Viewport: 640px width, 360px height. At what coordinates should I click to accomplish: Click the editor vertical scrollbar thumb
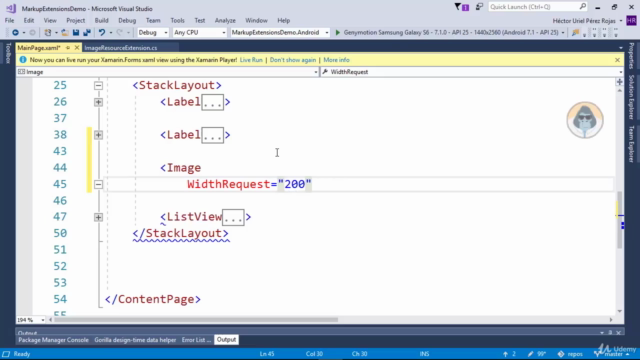coord(620,220)
